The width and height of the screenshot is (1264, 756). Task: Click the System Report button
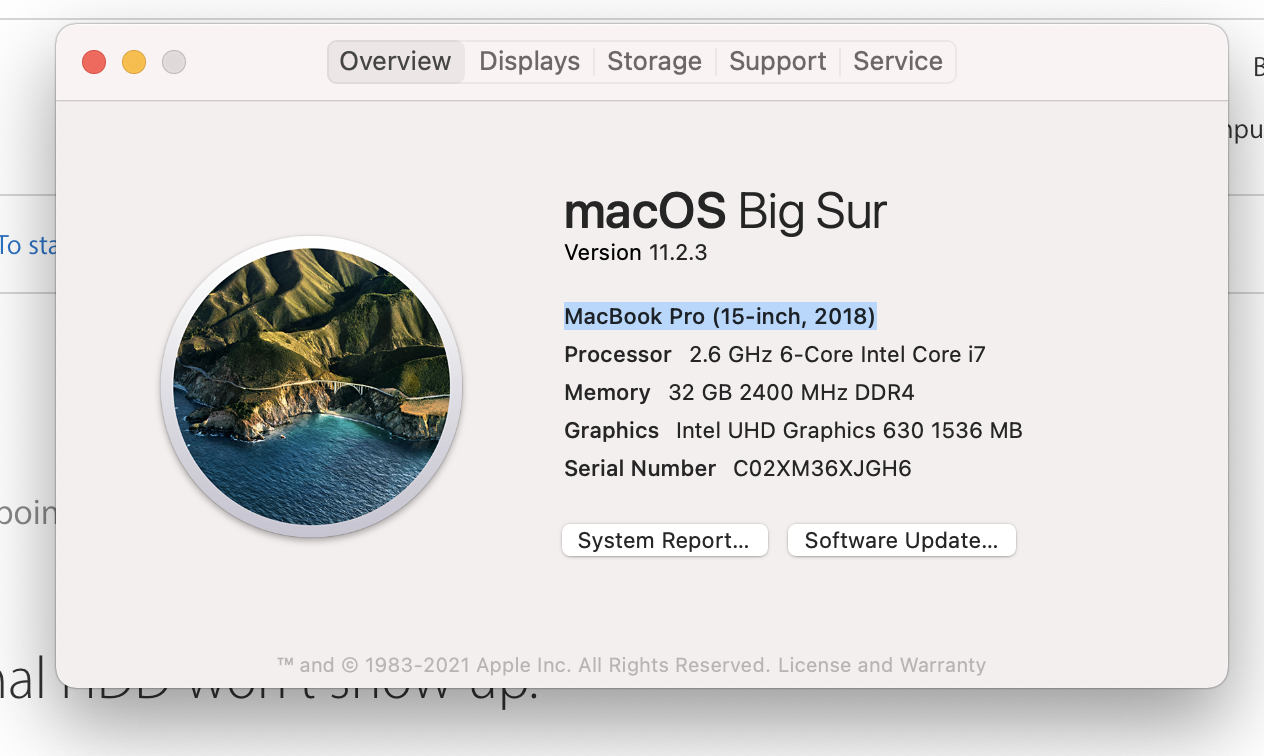click(x=664, y=541)
